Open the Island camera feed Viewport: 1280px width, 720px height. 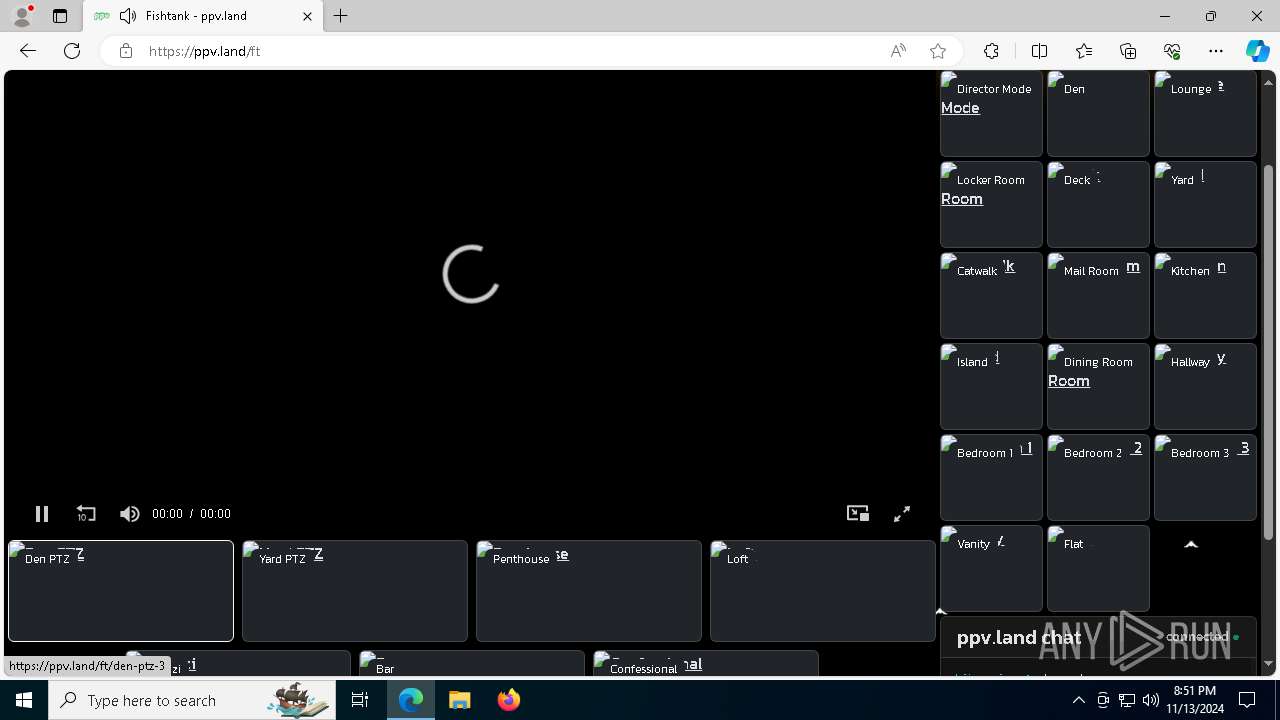pyautogui.click(x=991, y=386)
